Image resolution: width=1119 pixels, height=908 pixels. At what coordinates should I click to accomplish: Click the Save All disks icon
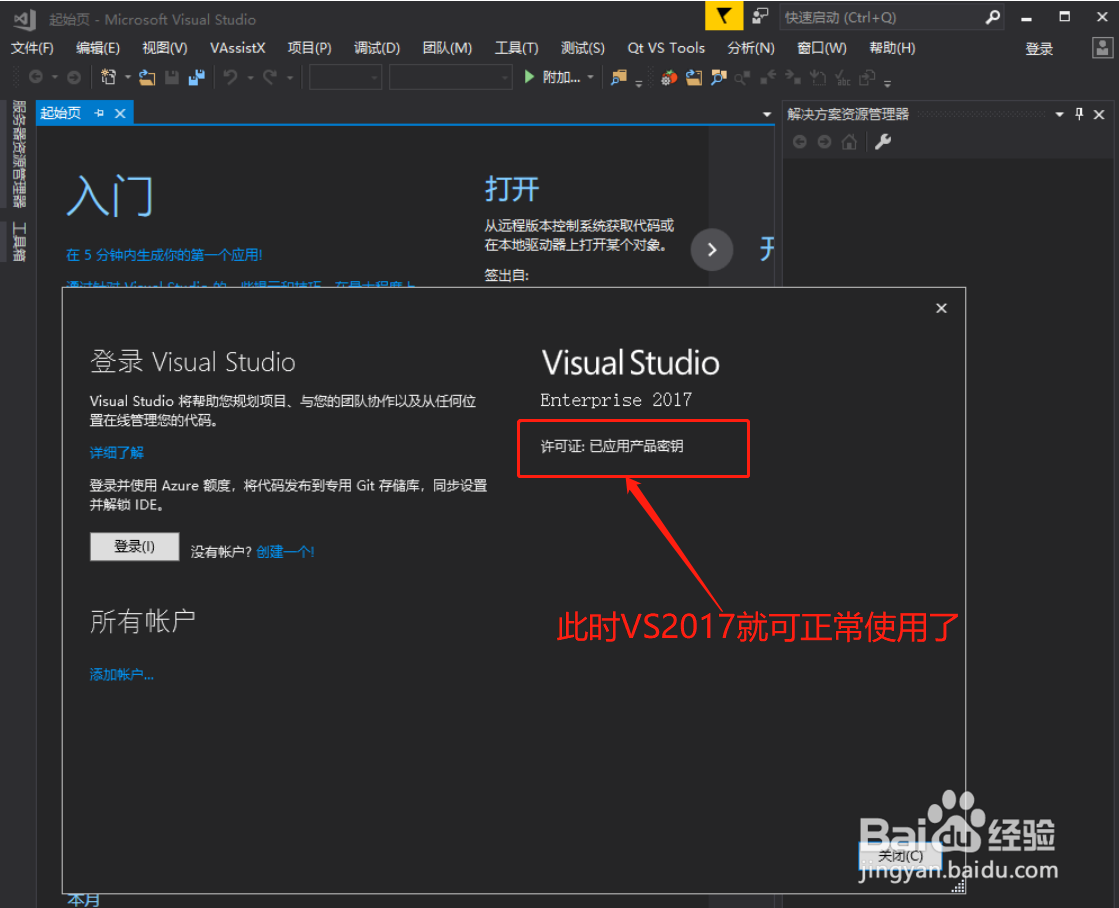pyautogui.click(x=196, y=77)
